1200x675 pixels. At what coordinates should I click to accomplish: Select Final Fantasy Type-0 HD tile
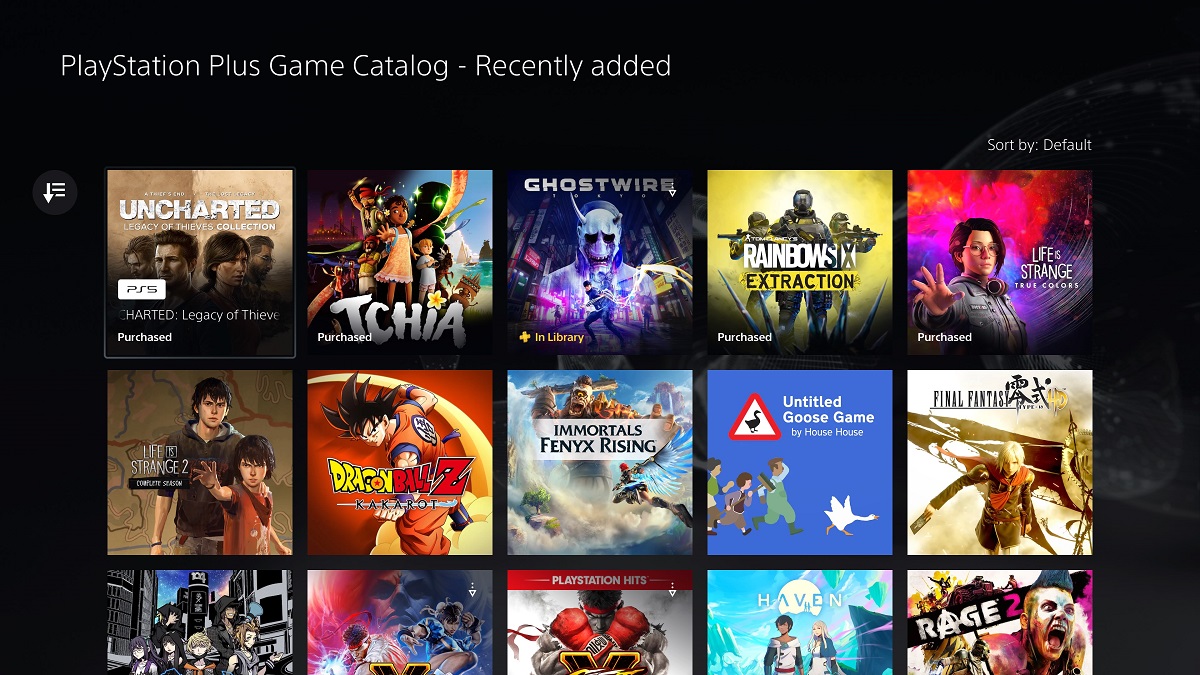coord(1000,462)
